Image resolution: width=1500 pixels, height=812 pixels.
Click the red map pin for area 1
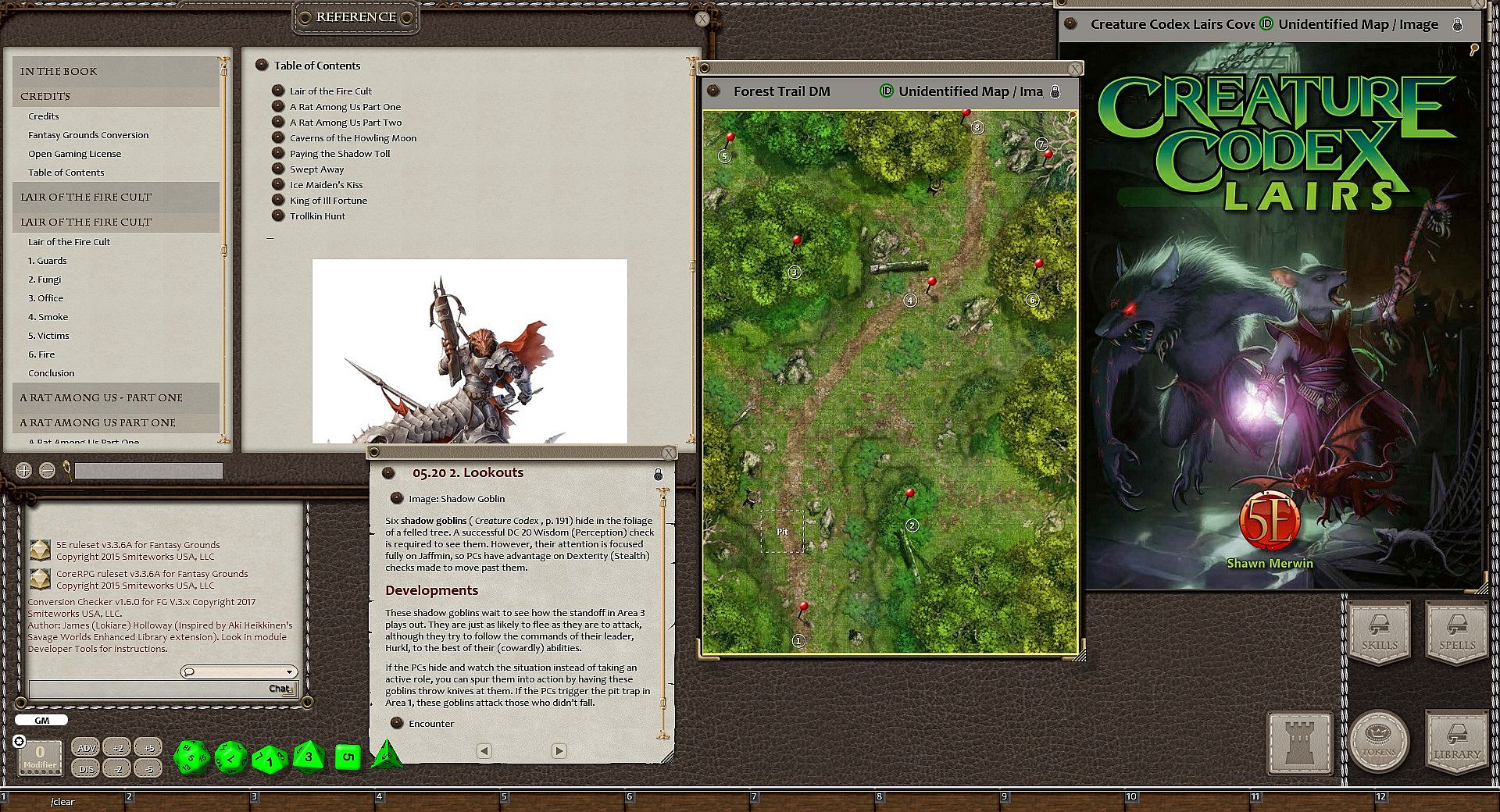click(x=802, y=608)
